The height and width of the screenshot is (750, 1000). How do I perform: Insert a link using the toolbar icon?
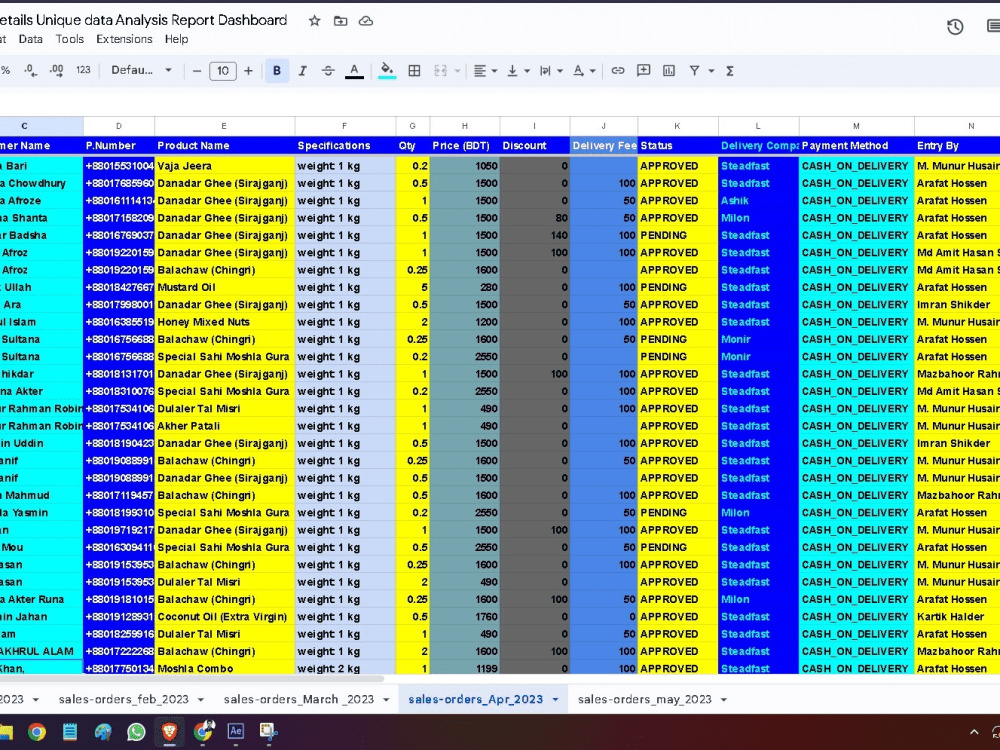[x=618, y=70]
